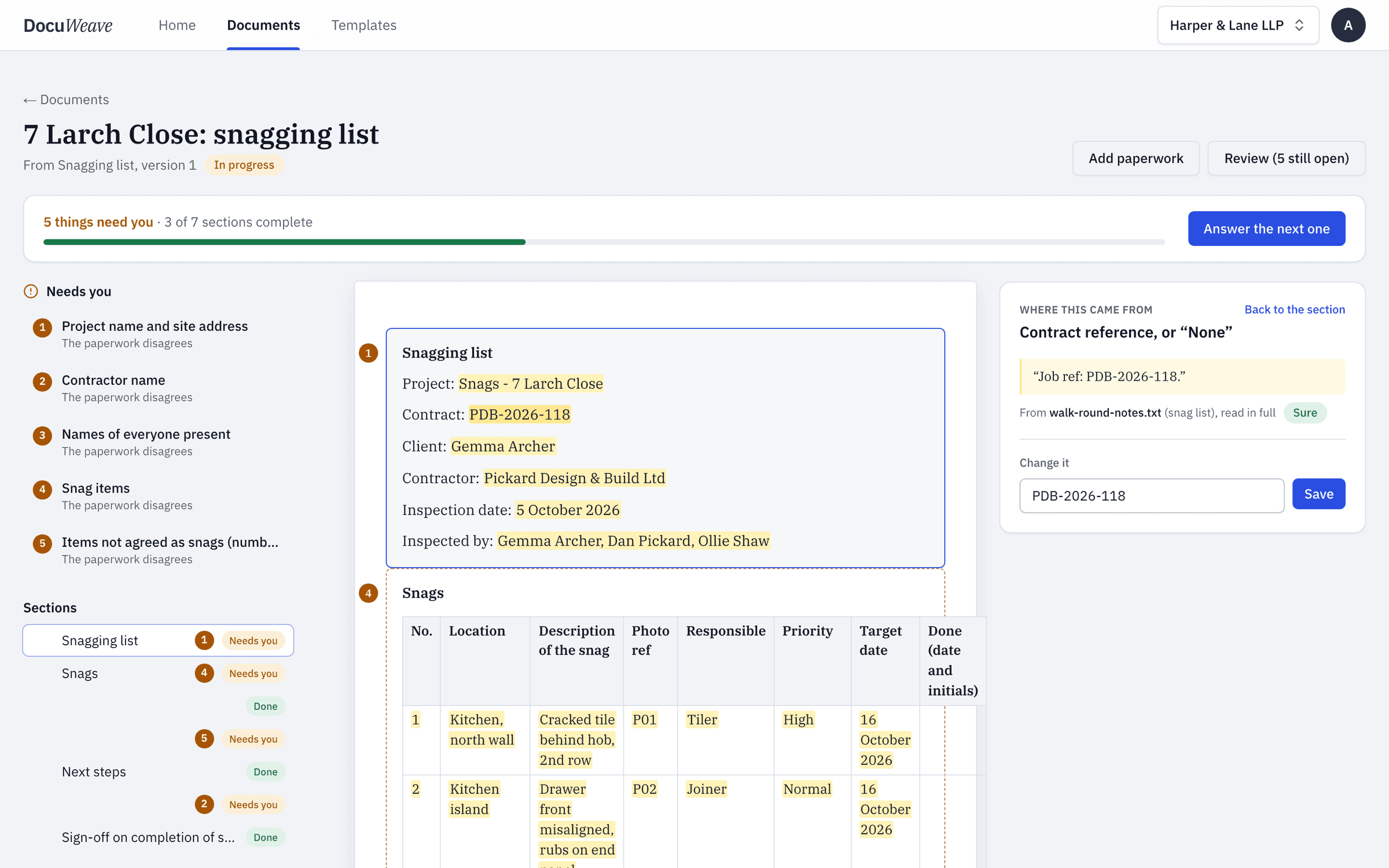Click the 1 marker beside Snagging list block
Screen dimensions: 1389x868
click(x=368, y=353)
